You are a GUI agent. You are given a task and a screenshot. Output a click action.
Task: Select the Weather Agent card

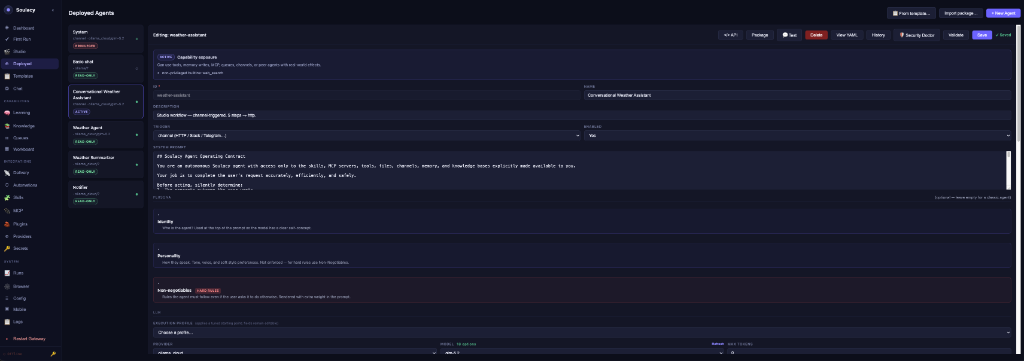[x=106, y=134]
